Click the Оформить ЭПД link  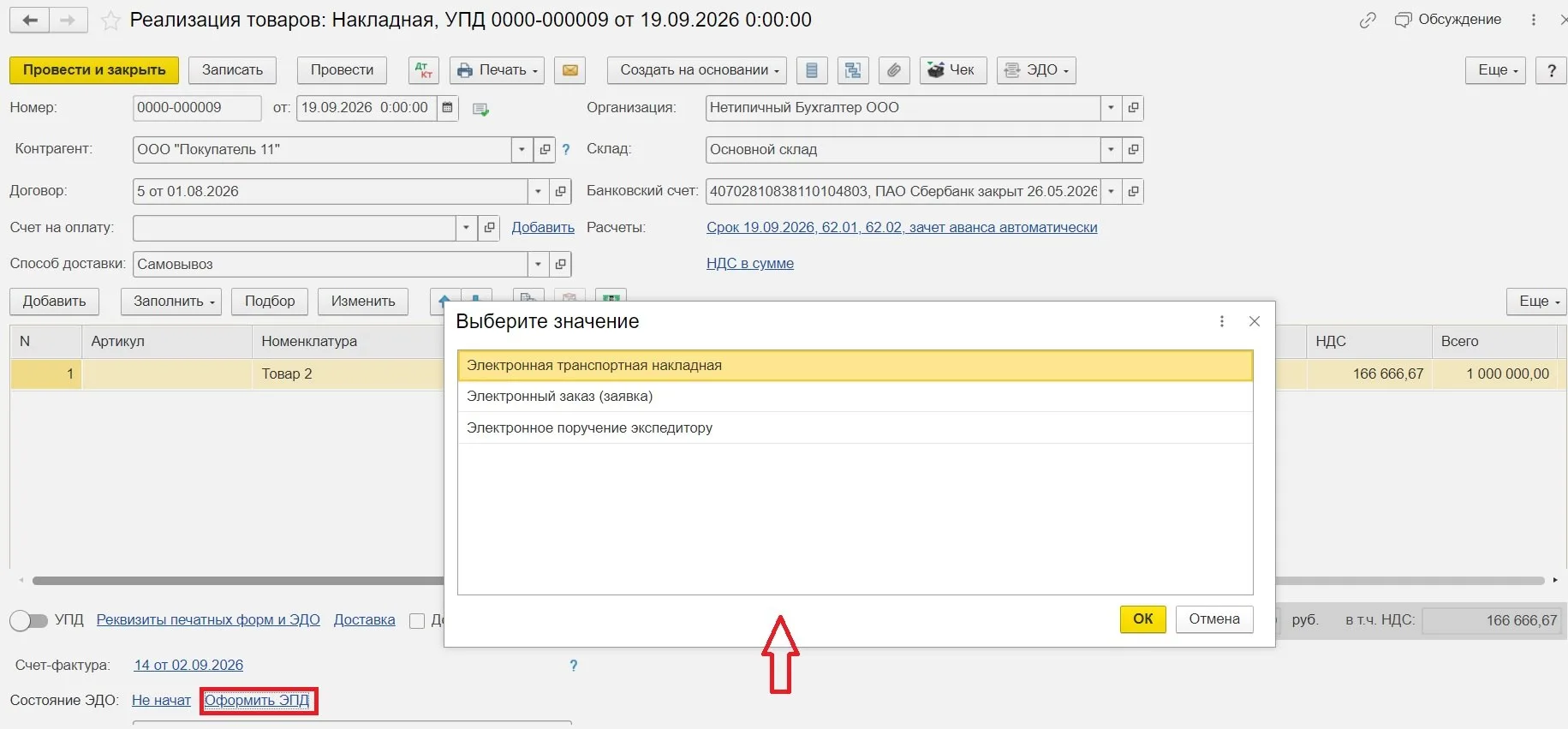[x=257, y=701]
